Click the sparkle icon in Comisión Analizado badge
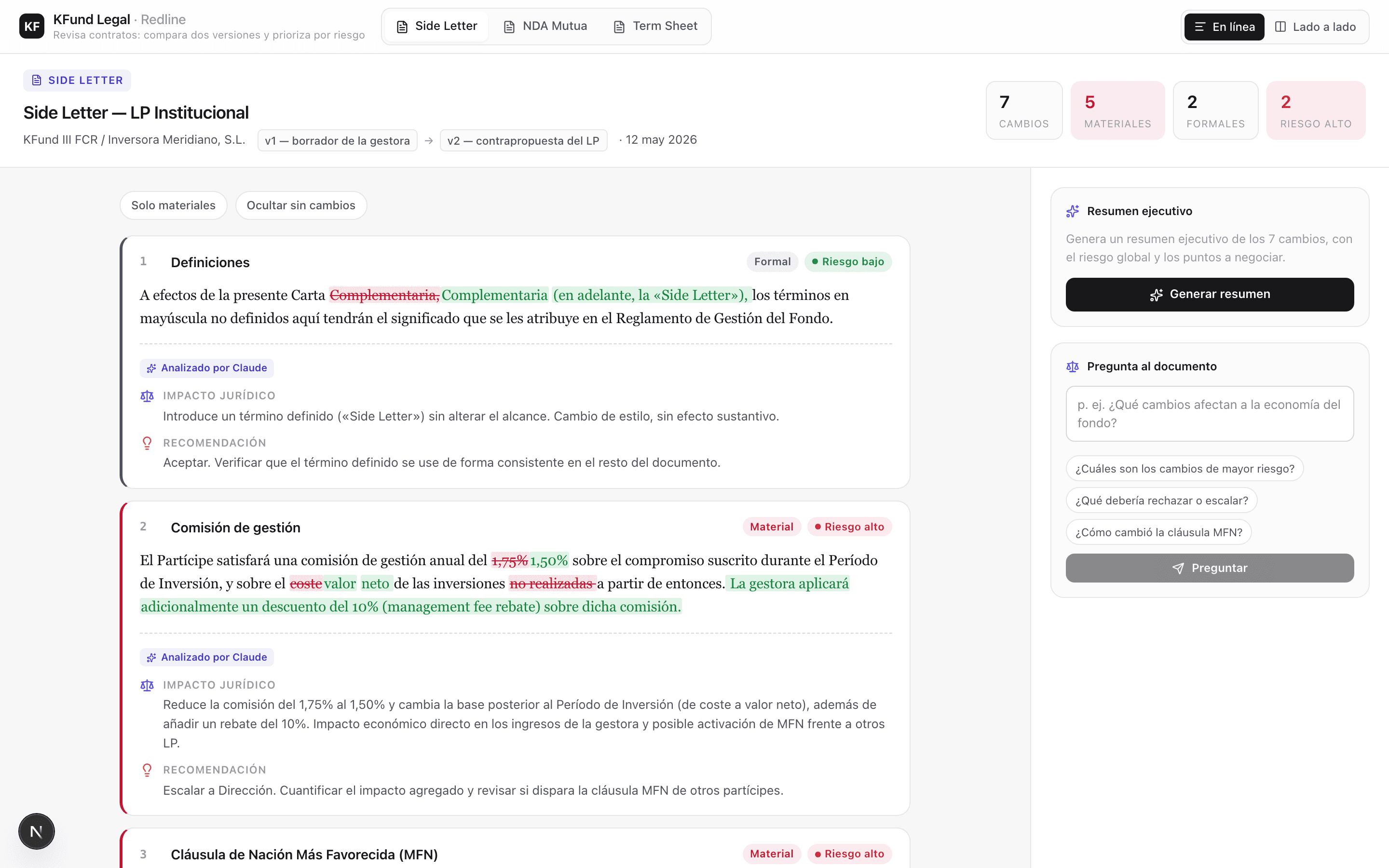Image resolution: width=1389 pixels, height=868 pixels. [151, 658]
